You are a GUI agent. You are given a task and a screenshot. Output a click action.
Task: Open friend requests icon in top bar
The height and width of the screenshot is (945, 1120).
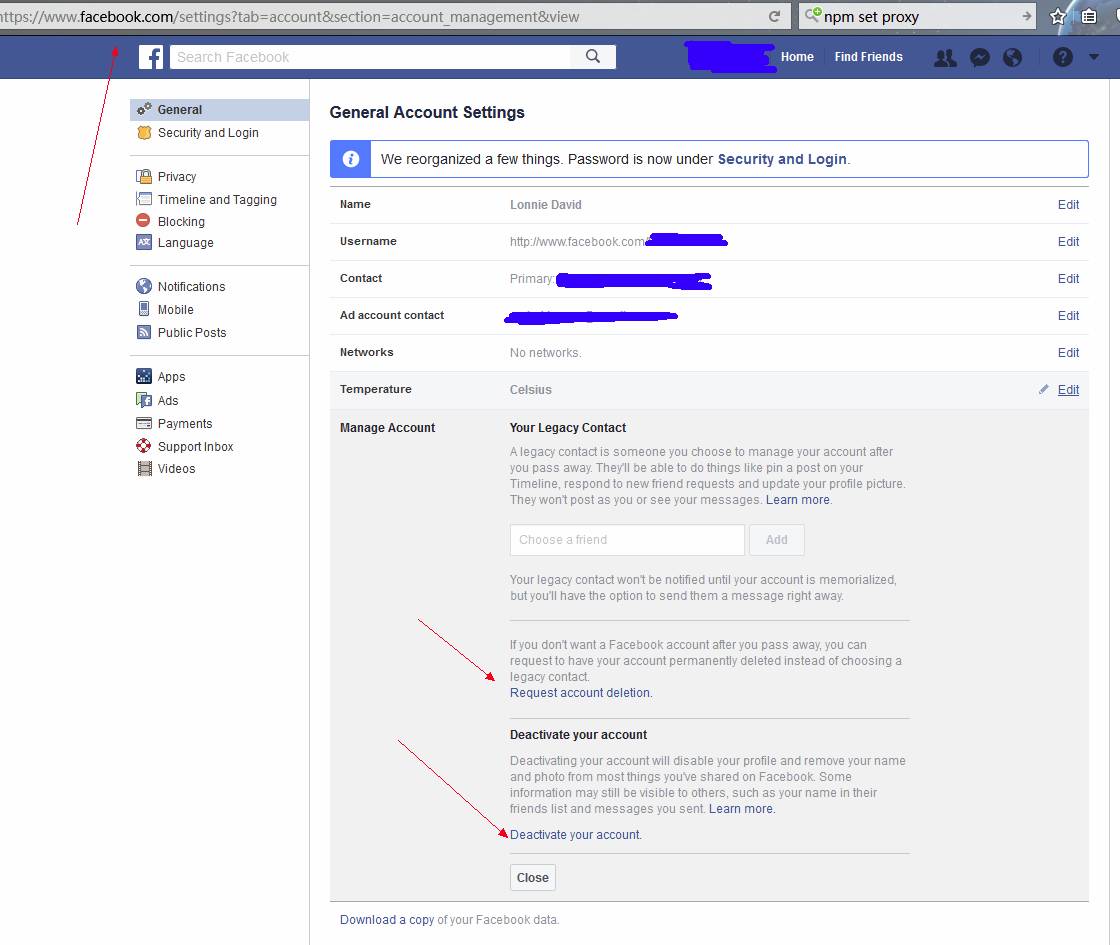coord(945,57)
